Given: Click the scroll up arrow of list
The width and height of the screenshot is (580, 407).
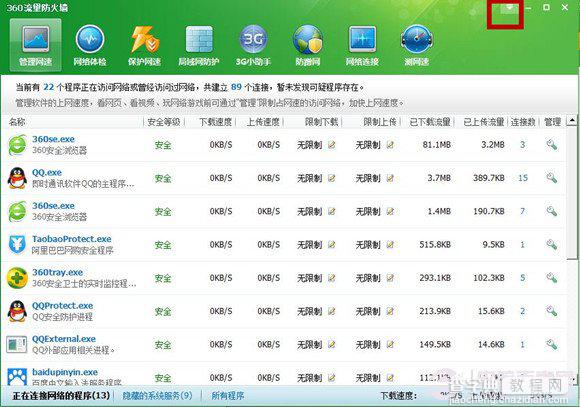Looking at the screenshot, I should click(572, 121).
